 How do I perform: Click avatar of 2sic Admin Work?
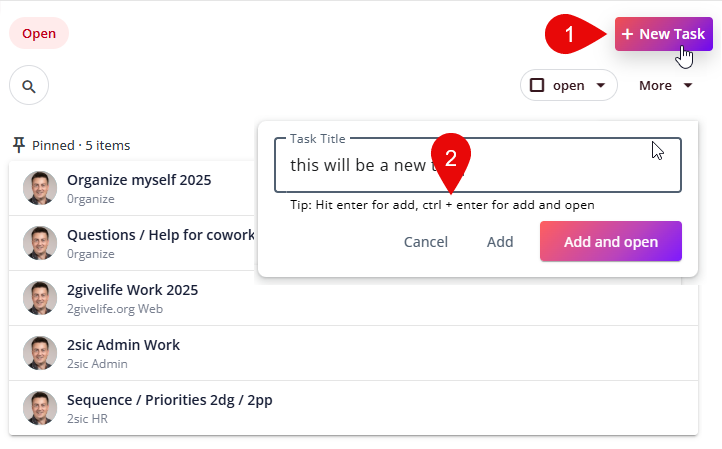click(x=40, y=353)
